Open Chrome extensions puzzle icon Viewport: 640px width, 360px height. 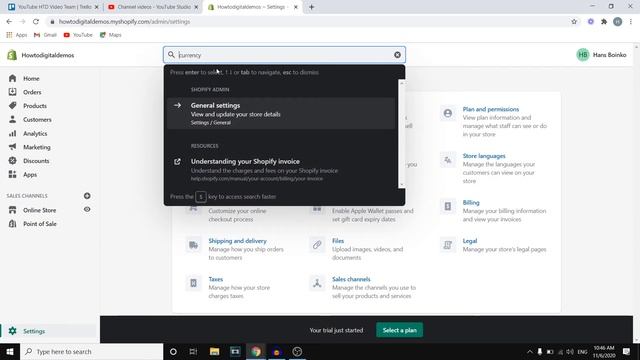[604, 22]
